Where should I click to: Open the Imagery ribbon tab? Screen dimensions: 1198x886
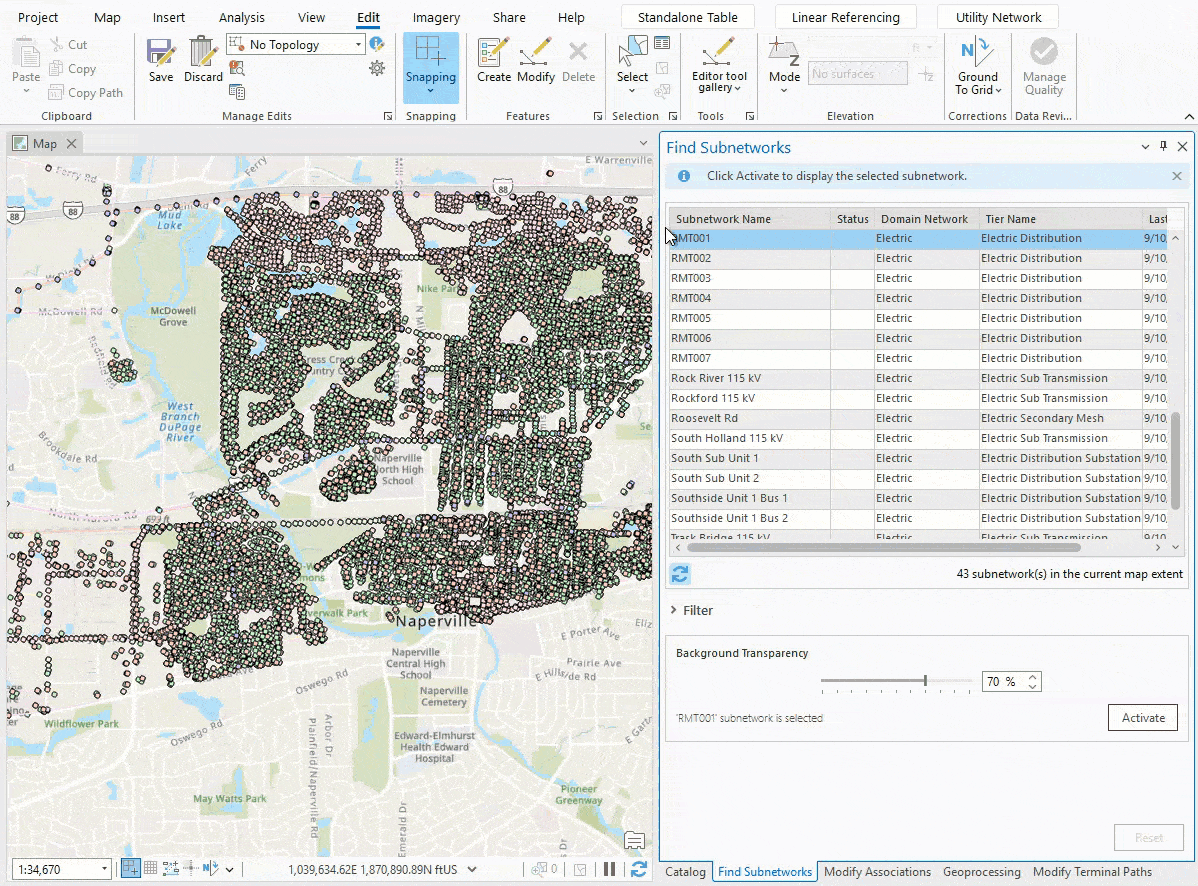(x=436, y=17)
